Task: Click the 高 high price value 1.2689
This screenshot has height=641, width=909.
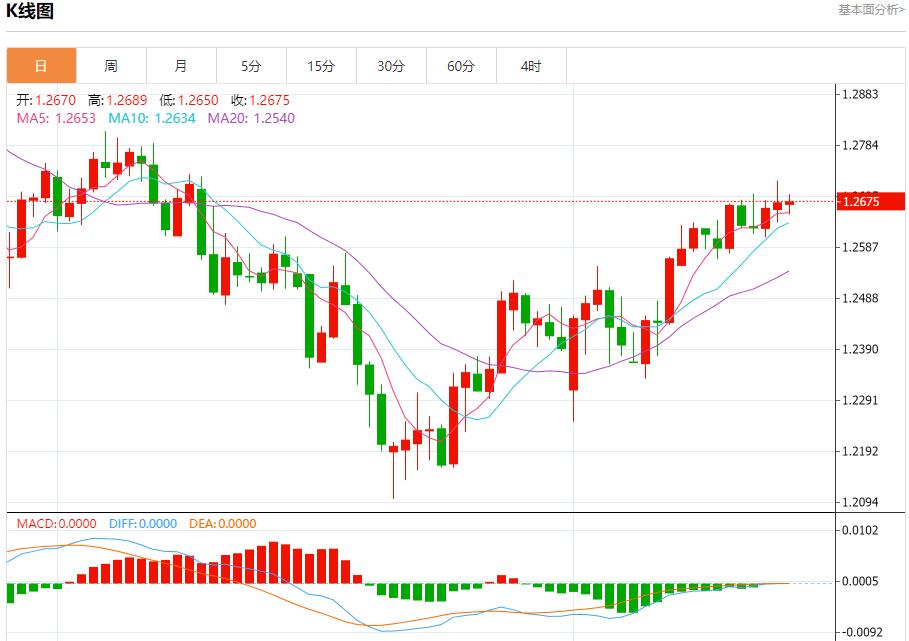Action: click(118, 100)
